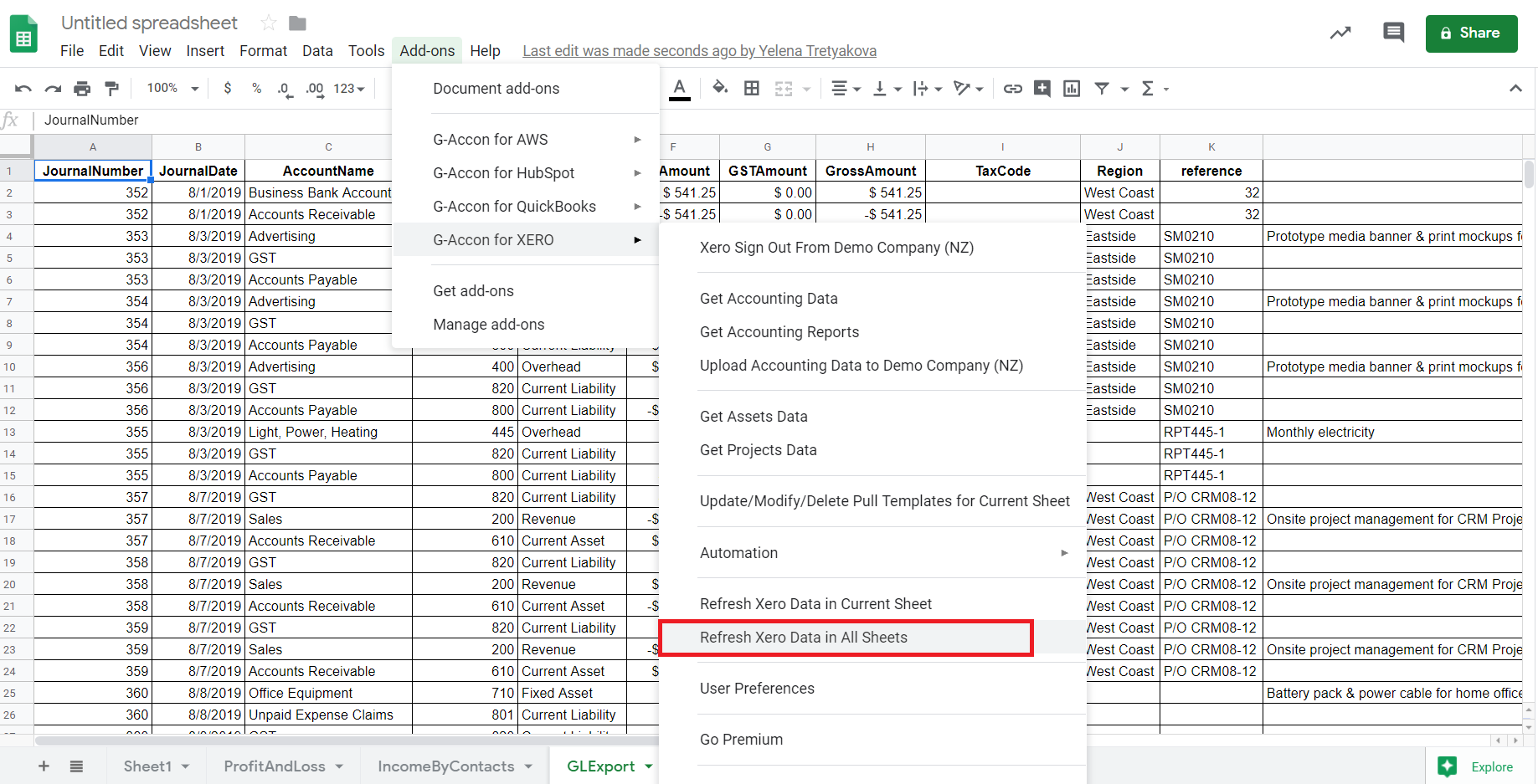Click the merge cells icon
The width and height of the screenshot is (1538, 784).
click(x=784, y=88)
